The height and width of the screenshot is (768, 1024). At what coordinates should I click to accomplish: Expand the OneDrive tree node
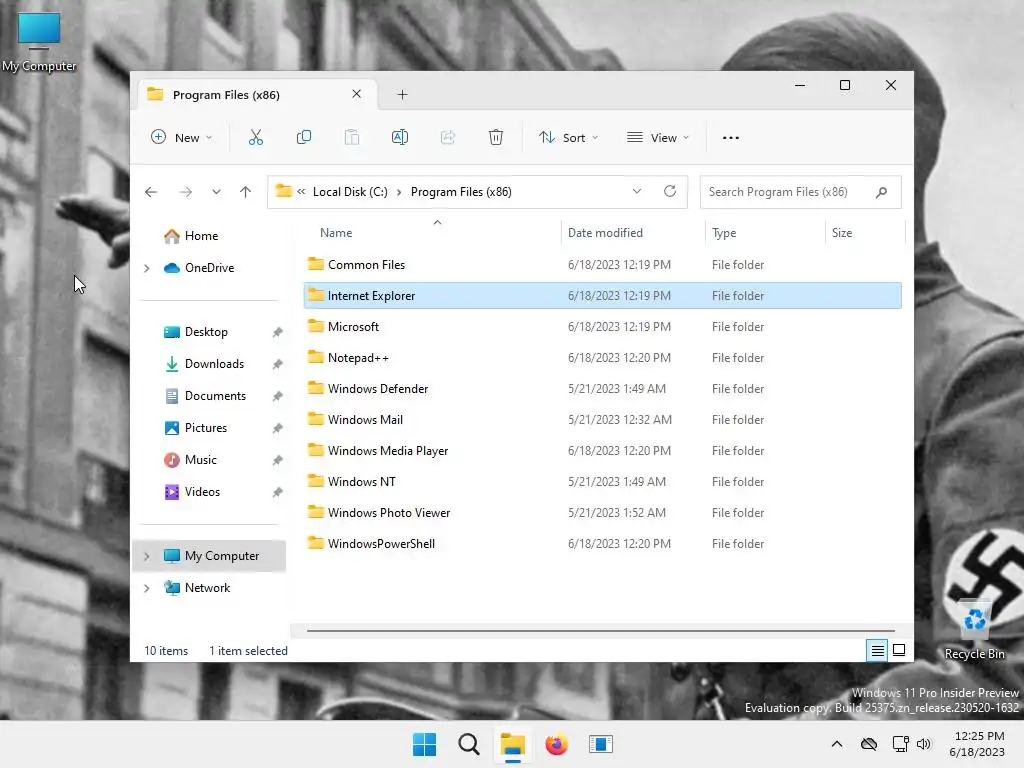click(147, 268)
